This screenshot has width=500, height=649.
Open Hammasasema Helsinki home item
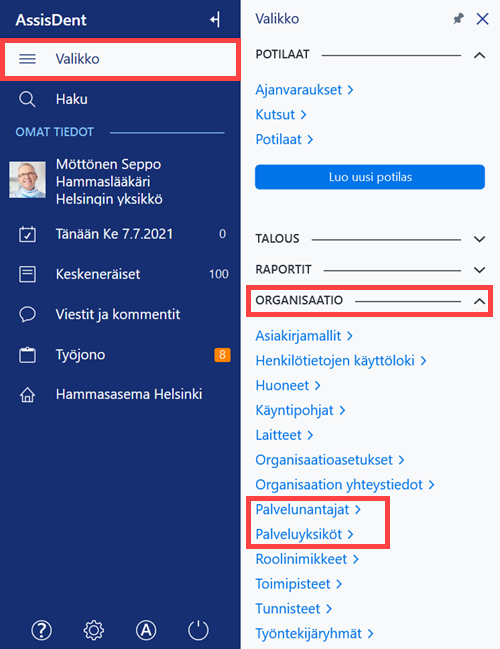coord(120,394)
